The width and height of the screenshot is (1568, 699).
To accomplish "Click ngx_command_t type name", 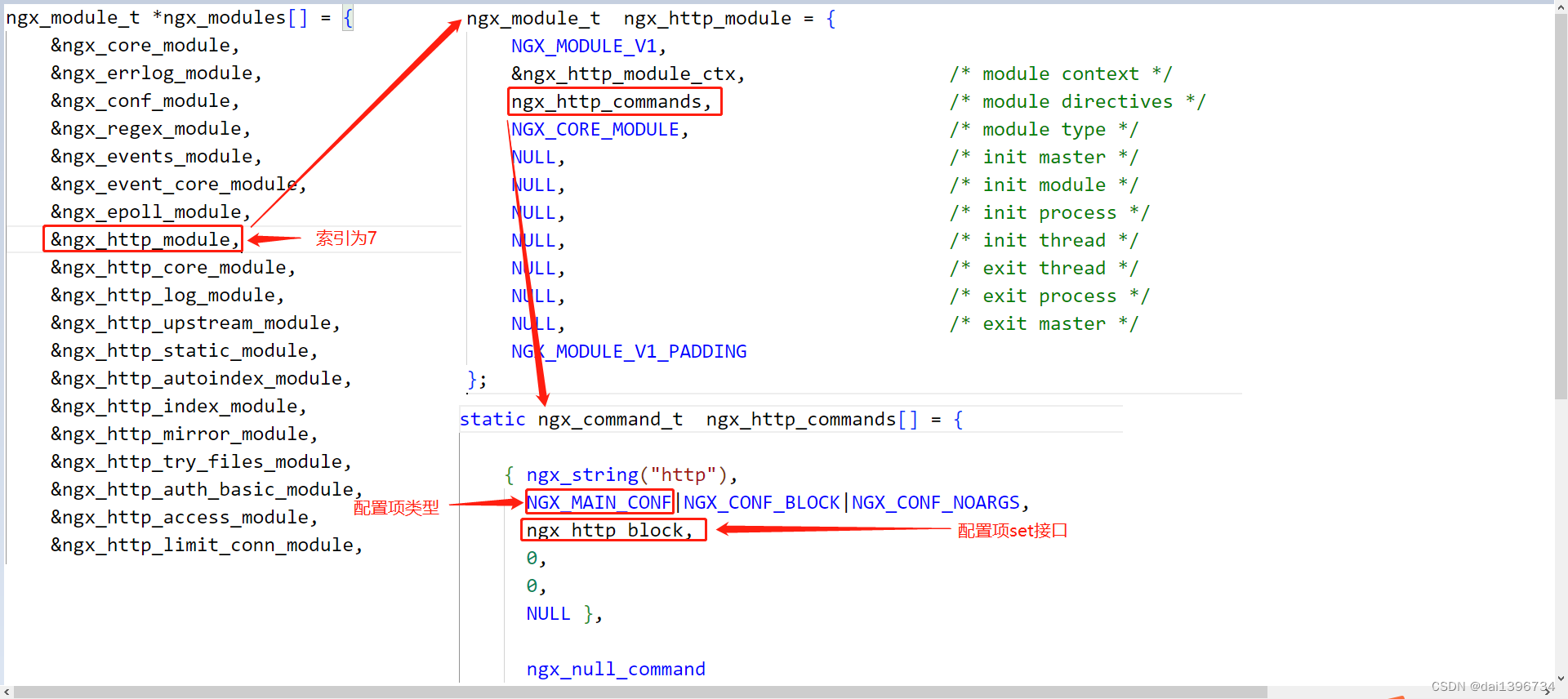I will click(x=610, y=419).
